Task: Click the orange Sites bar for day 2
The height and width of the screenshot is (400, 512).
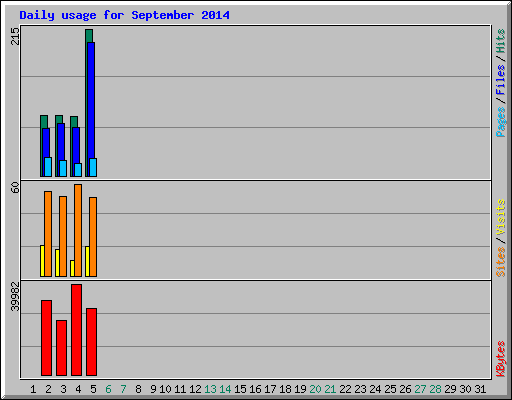Action: [48, 234]
